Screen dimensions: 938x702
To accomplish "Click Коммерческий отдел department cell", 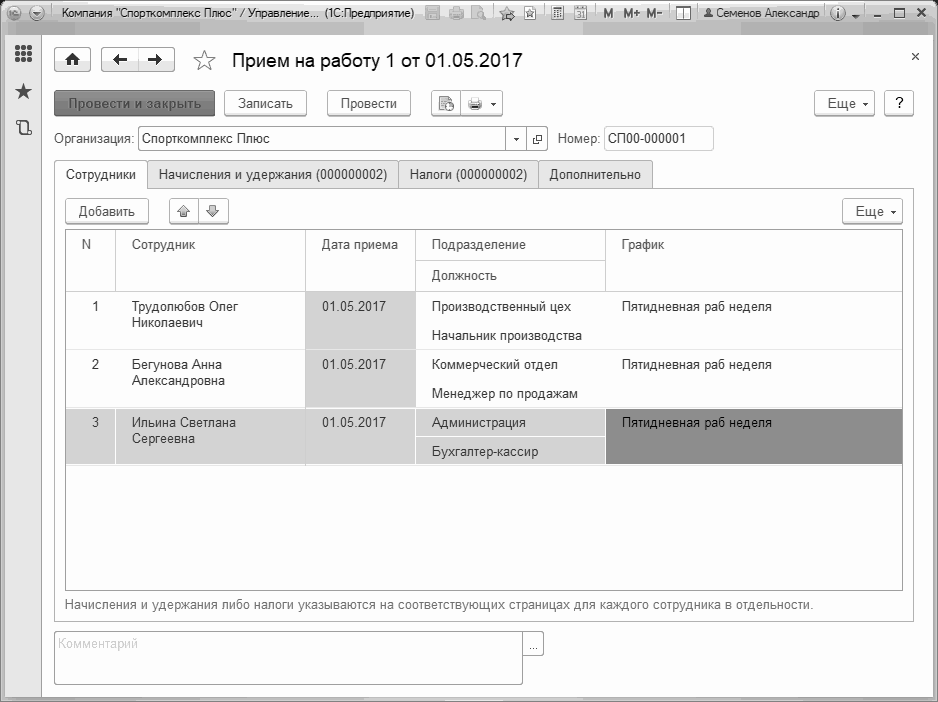I will pos(510,364).
